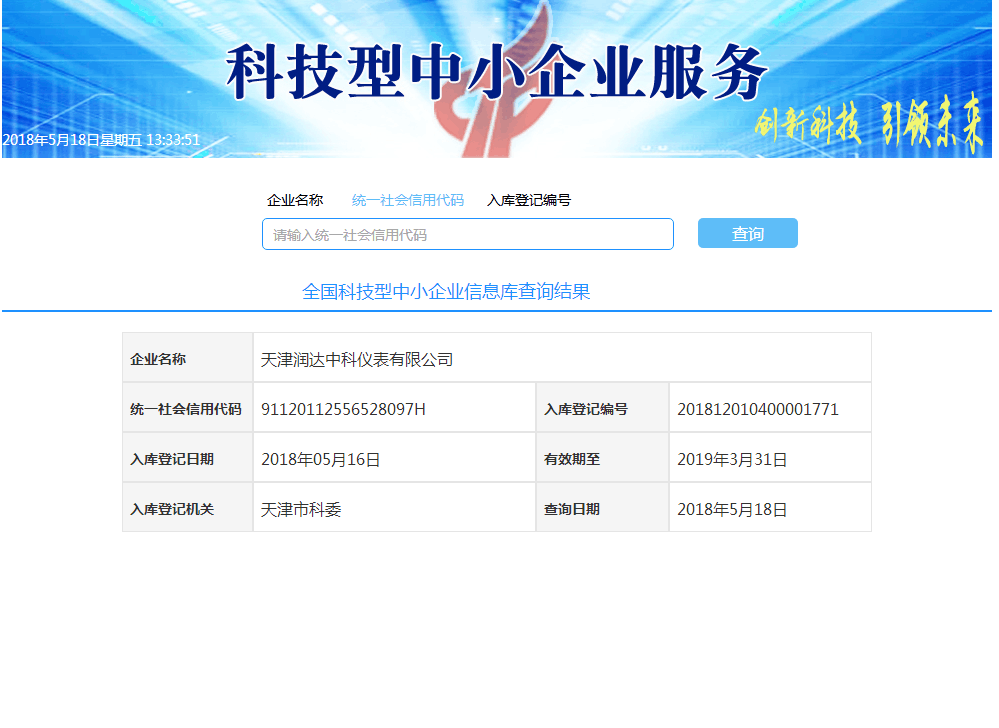This screenshot has width=999, height=728.
Task: Click registration number 201812010400001771
Action: [x=758, y=409]
